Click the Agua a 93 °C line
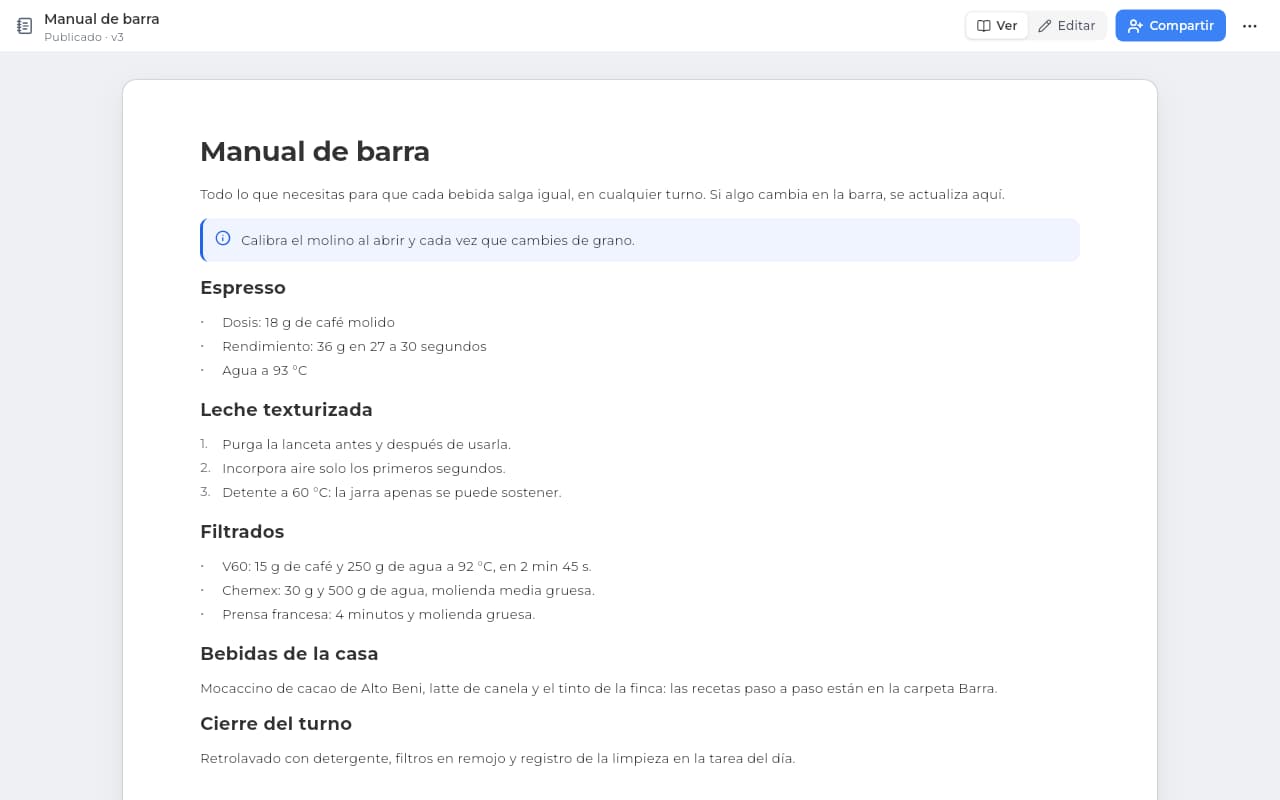The width and height of the screenshot is (1280, 800). pyautogui.click(x=265, y=370)
